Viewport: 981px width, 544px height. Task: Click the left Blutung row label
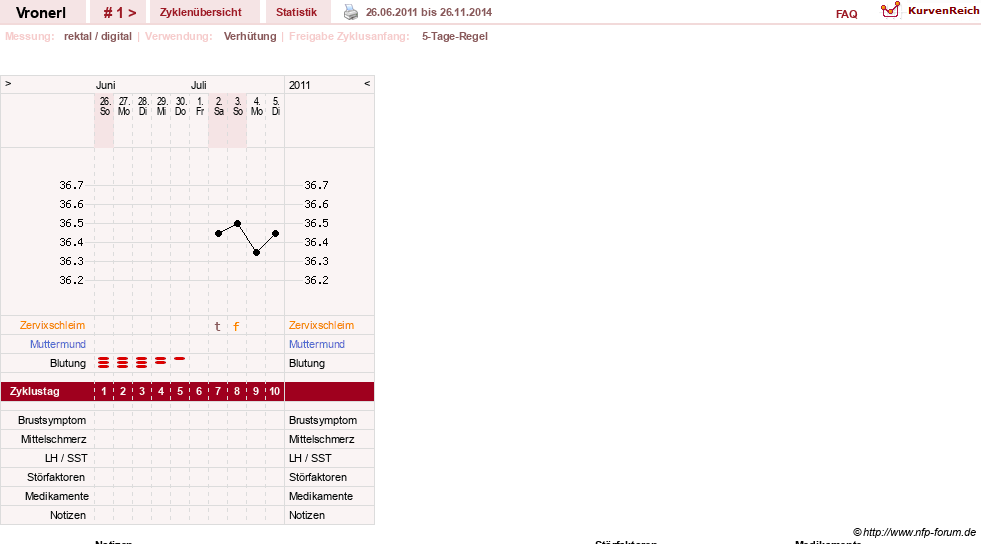click(x=68, y=363)
